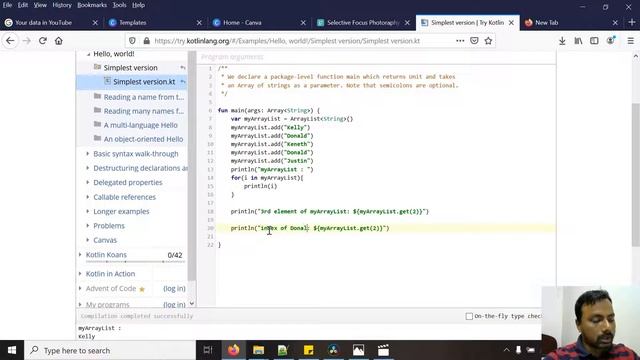The height and width of the screenshot is (360, 640).
Task: Click Kotlin Koans progress bar
Action: [135, 261]
